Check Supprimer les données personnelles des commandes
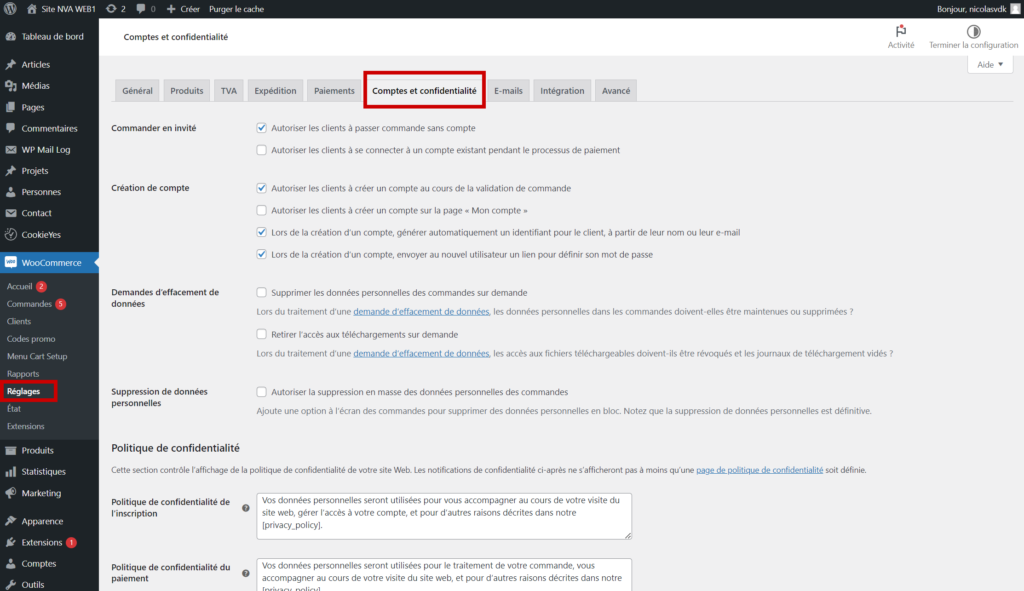The height and width of the screenshot is (591, 1024). [x=261, y=293]
